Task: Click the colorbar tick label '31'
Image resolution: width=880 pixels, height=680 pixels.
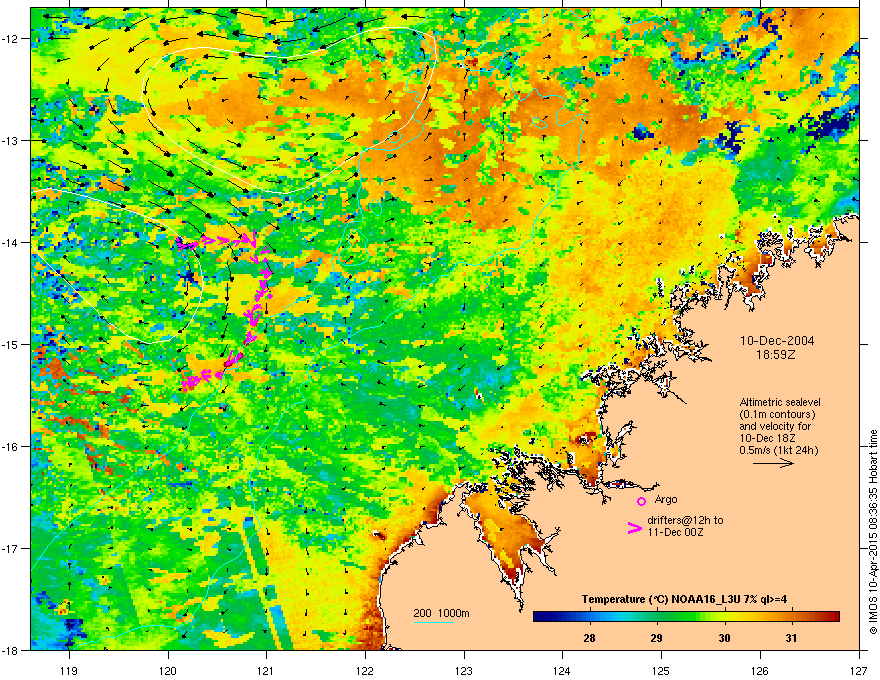Action: (791, 638)
